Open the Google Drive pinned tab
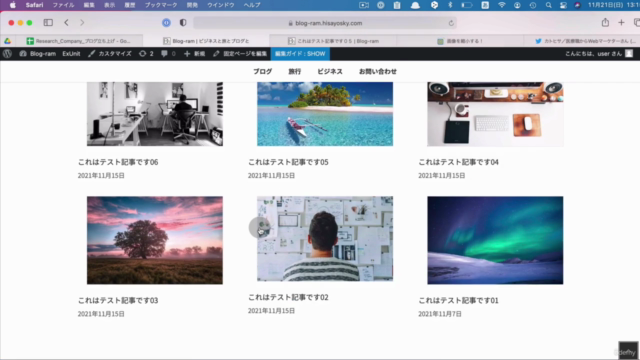This screenshot has width=640, height=360. pyautogui.click(x=7, y=41)
